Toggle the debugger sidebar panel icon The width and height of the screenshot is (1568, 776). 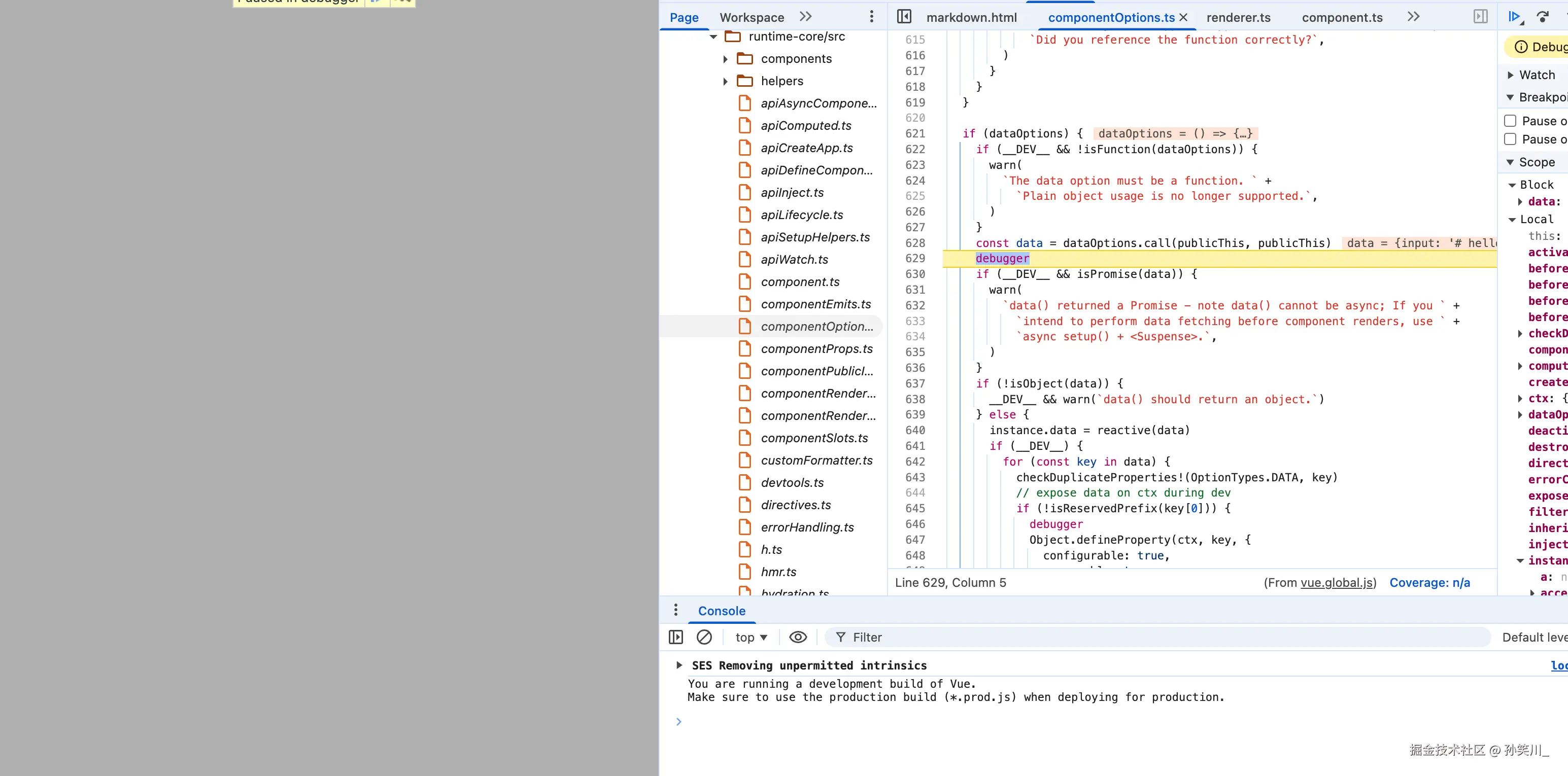(1480, 17)
